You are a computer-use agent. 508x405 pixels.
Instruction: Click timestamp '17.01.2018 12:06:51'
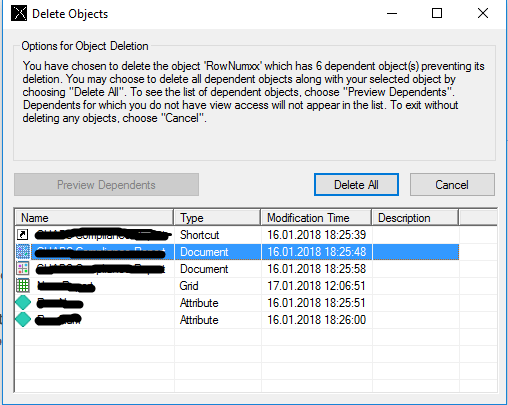pyautogui.click(x=317, y=286)
